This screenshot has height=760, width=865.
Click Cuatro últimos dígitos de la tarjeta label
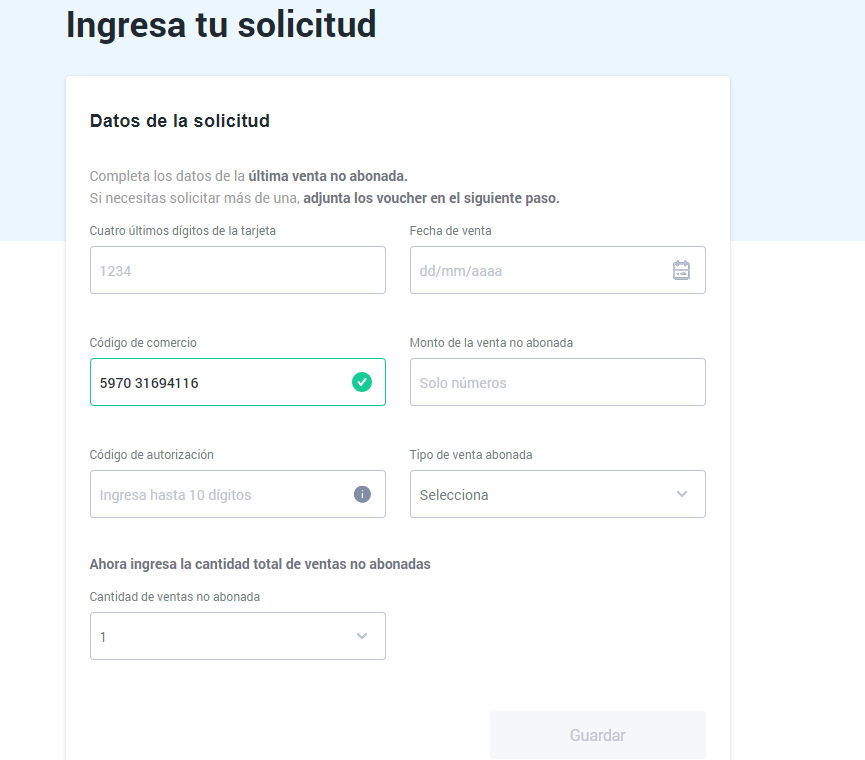click(x=183, y=231)
